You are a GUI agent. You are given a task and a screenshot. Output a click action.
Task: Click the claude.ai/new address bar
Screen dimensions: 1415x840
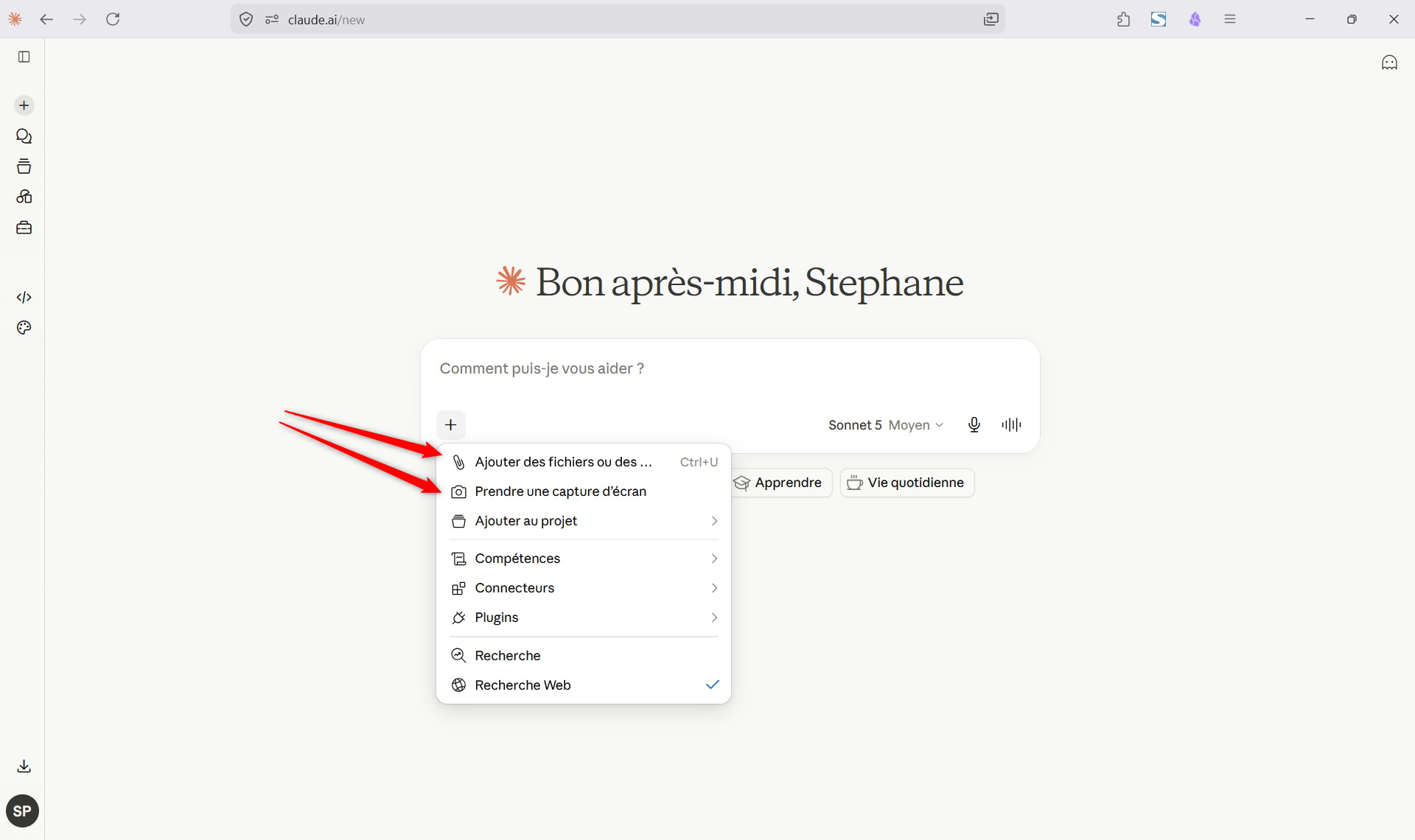[619, 19]
